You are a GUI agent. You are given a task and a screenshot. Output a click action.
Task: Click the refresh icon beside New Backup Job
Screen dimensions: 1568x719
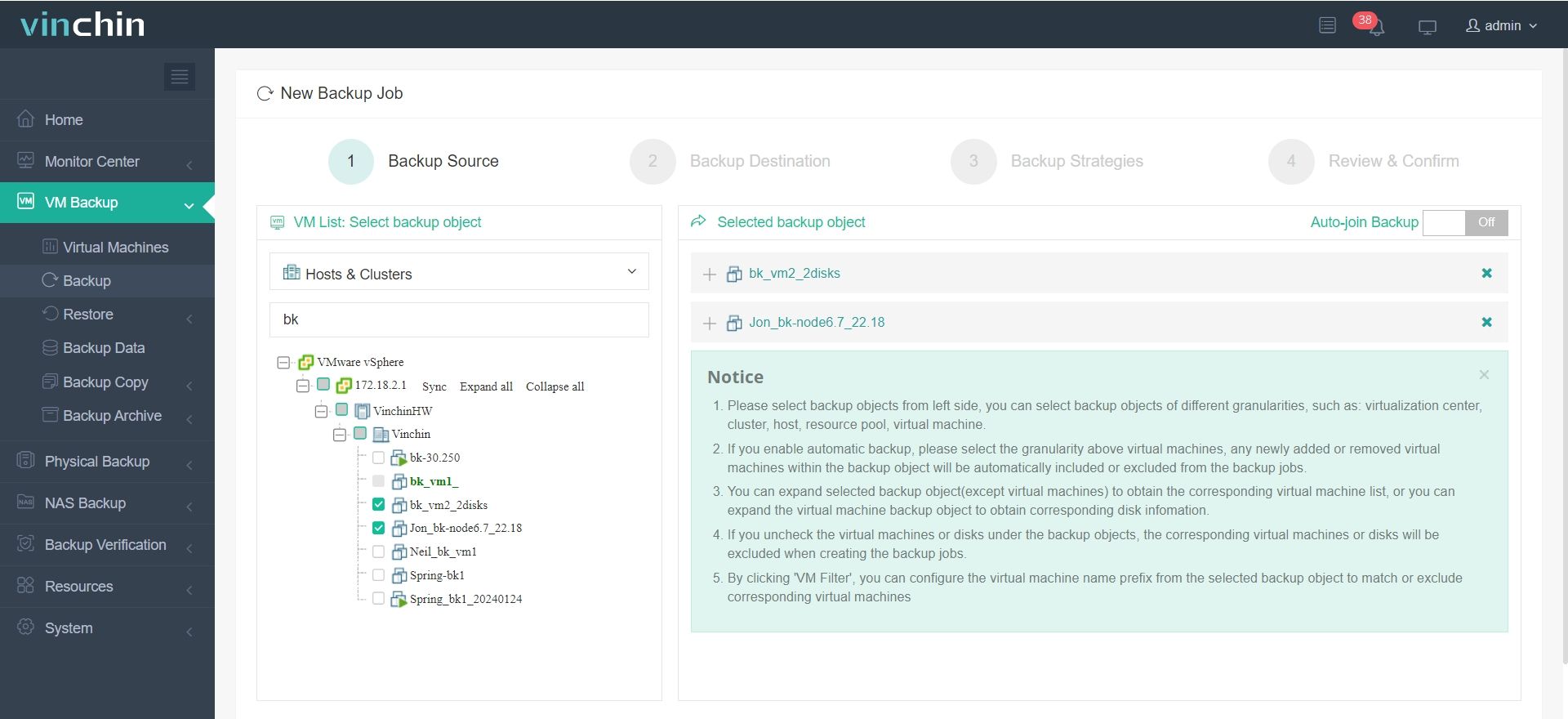pyautogui.click(x=265, y=94)
